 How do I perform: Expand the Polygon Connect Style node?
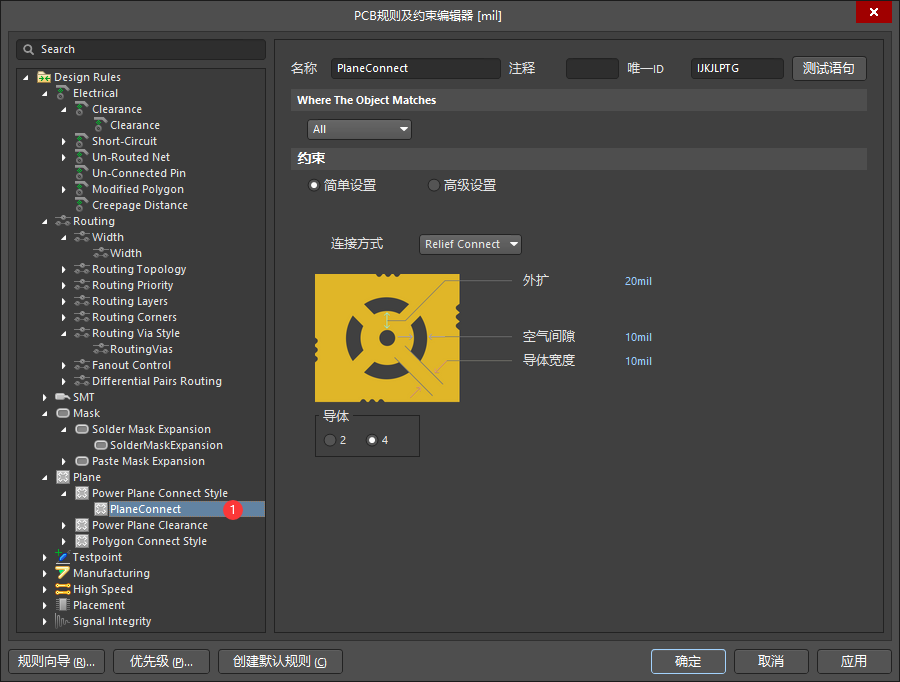point(64,541)
